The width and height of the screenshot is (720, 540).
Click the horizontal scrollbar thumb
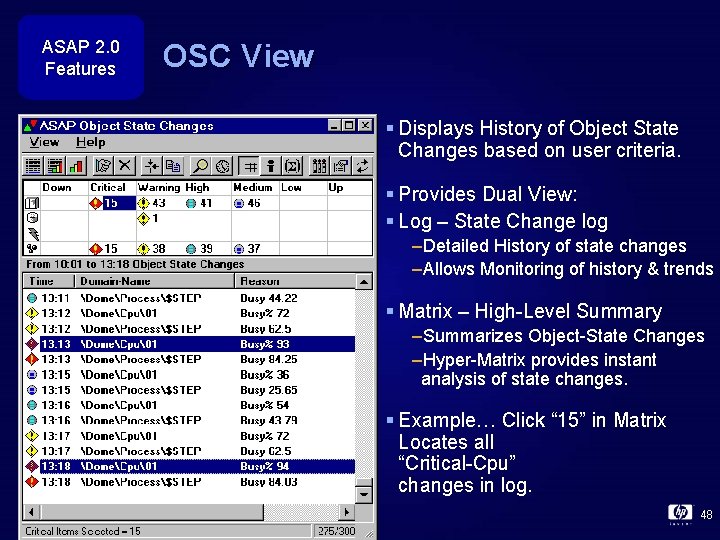coord(152,512)
